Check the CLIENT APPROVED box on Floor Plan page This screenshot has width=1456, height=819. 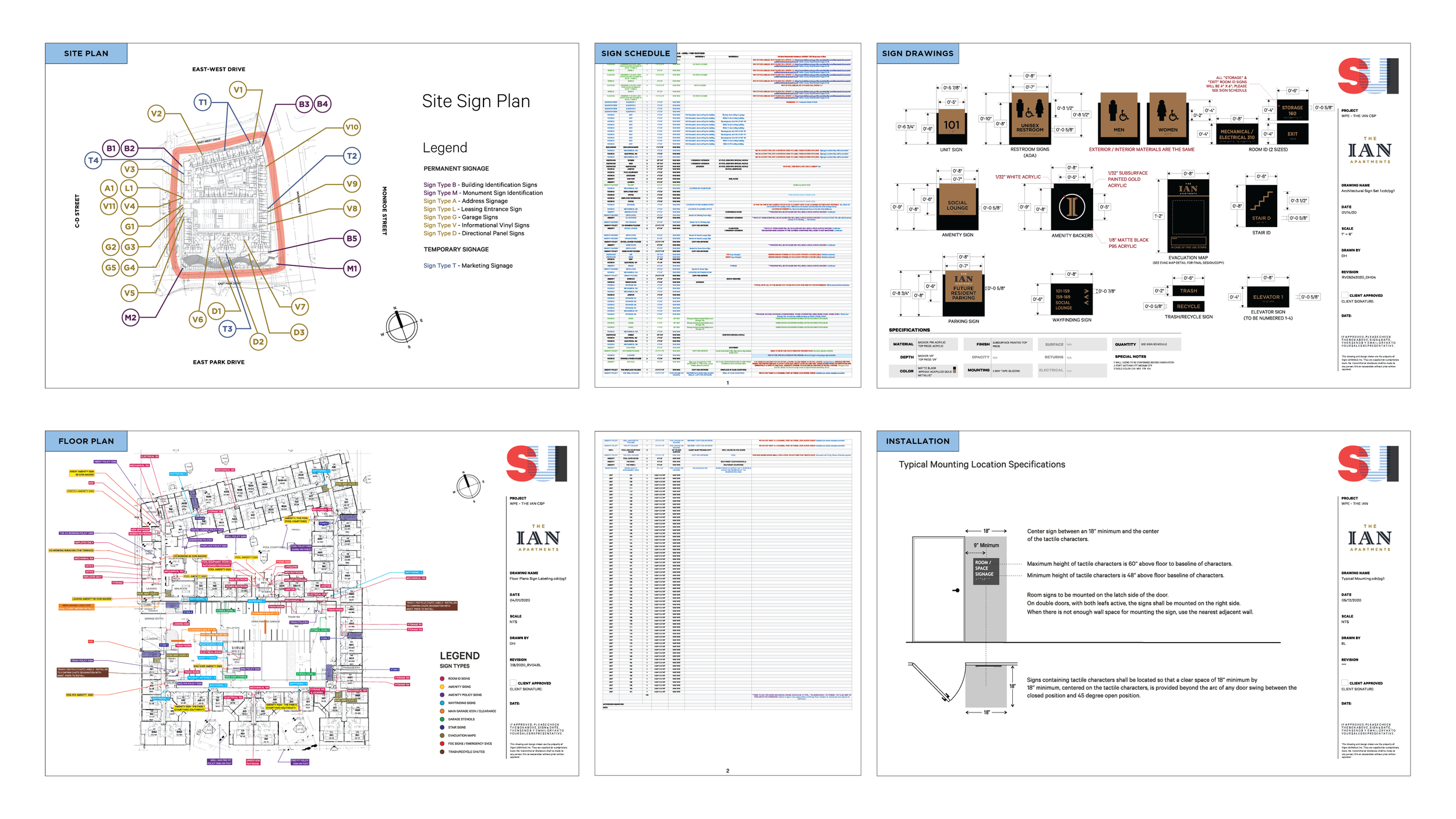coord(513,683)
